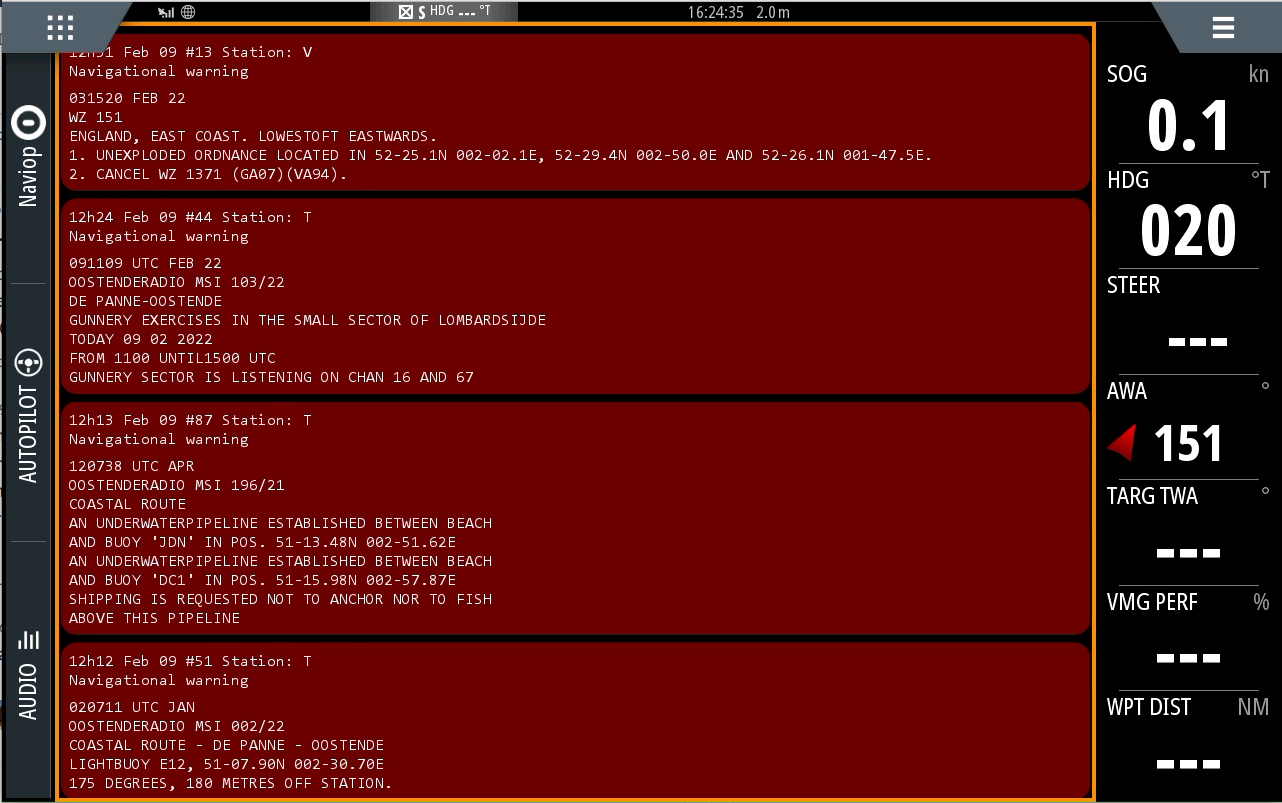Image resolution: width=1282 pixels, height=803 pixels.
Task: Click the depth reading 2.0 m
Action: [773, 12]
